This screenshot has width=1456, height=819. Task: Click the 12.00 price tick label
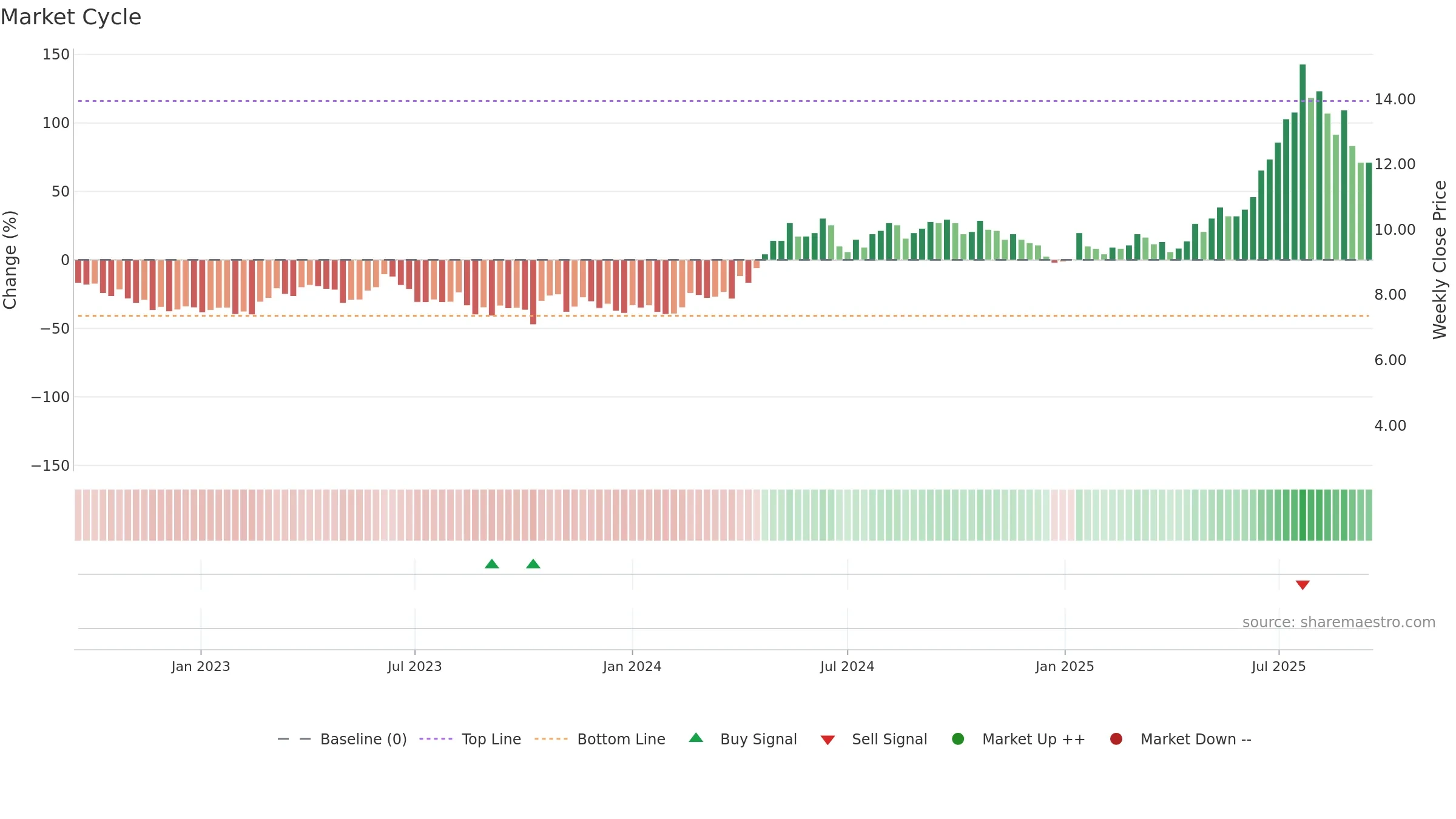[1395, 164]
